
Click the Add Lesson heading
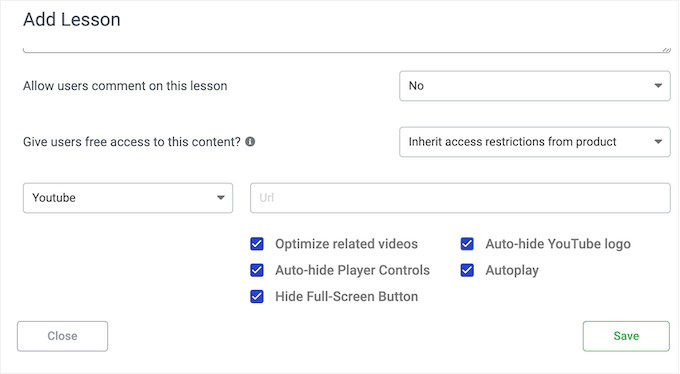[72, 20]
